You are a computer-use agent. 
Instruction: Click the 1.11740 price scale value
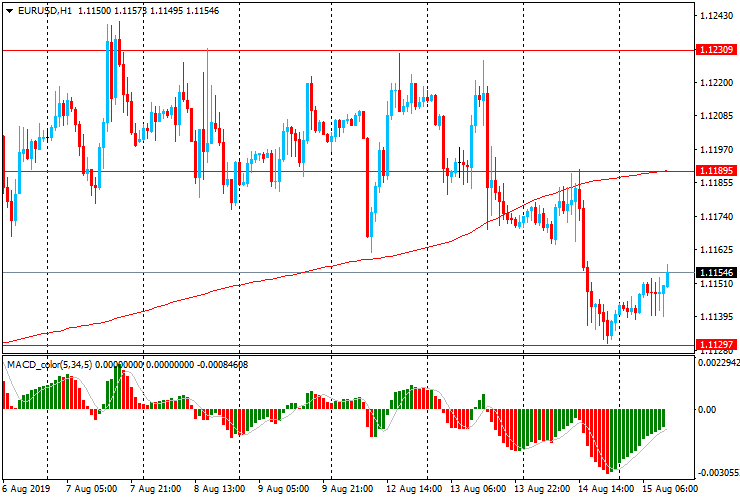point(716,217)
